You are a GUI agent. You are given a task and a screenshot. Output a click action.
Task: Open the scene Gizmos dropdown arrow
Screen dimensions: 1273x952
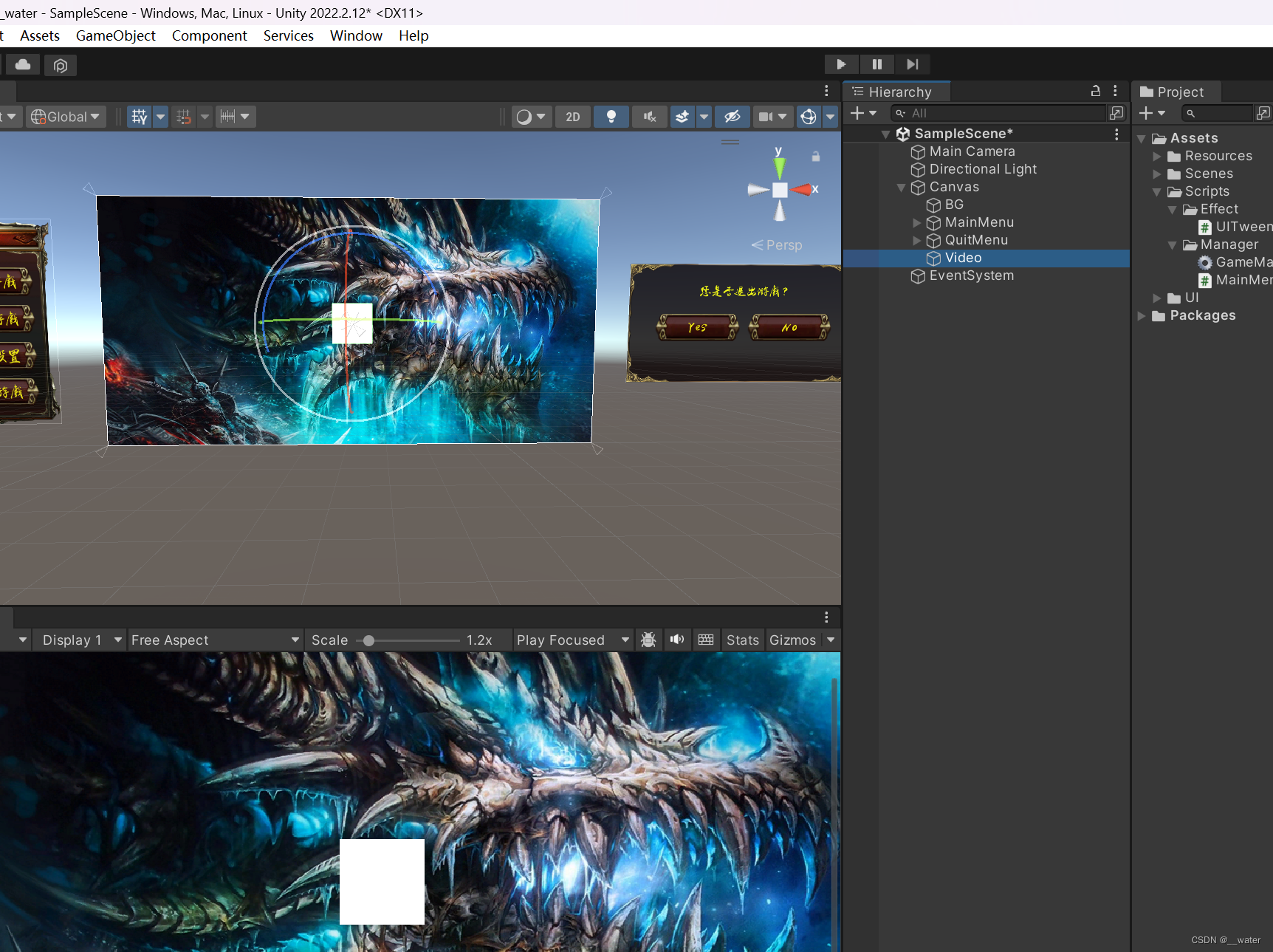pyautogui.click(x=830, y=117)
